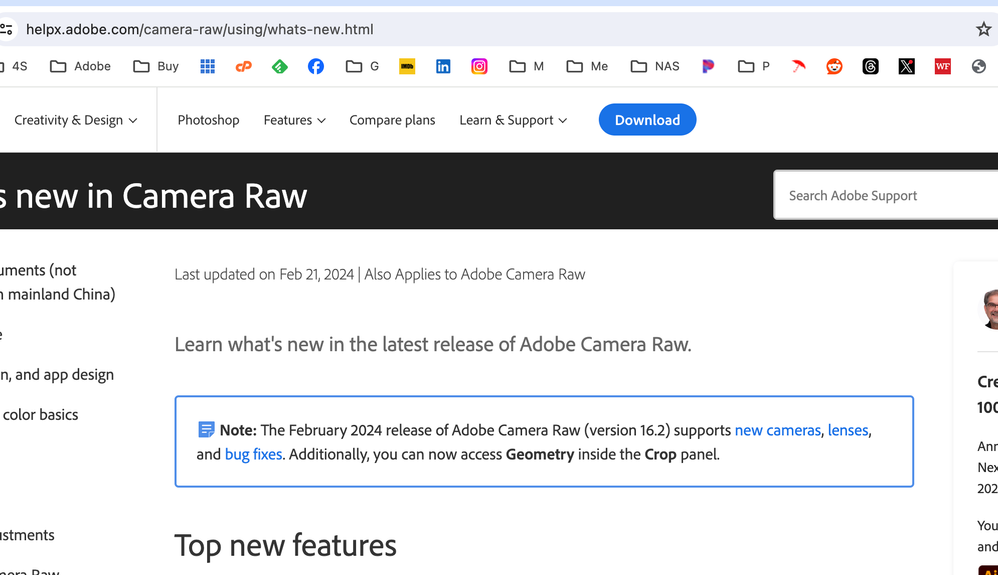
Task: Open the Threads bookmark icon
Action: tap(871, 66)
